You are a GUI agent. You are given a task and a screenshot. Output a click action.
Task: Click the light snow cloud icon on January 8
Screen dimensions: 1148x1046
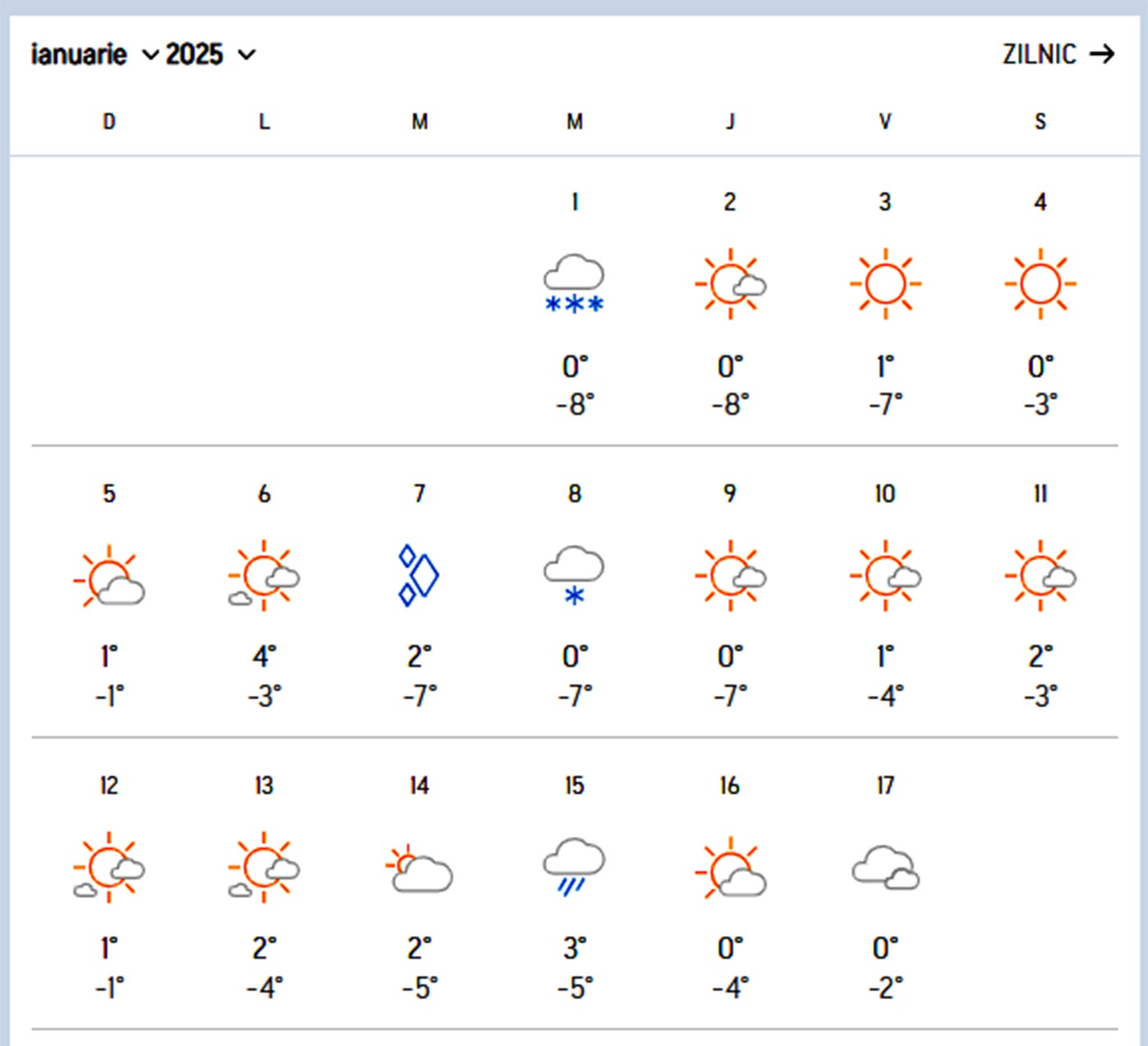(x=574, y=575)
